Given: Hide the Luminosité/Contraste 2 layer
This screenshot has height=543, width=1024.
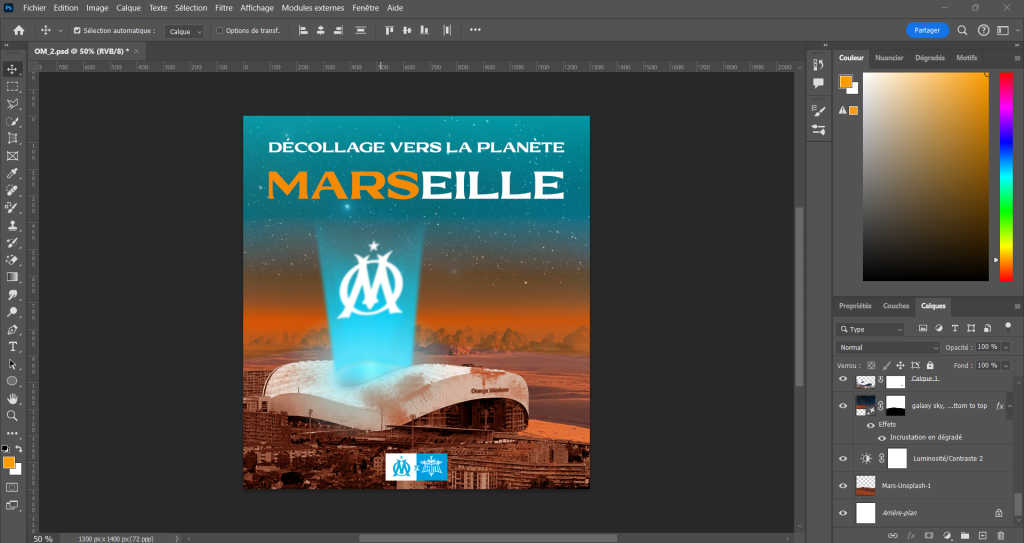Looking at the screenshot, I should click(843, 459).
